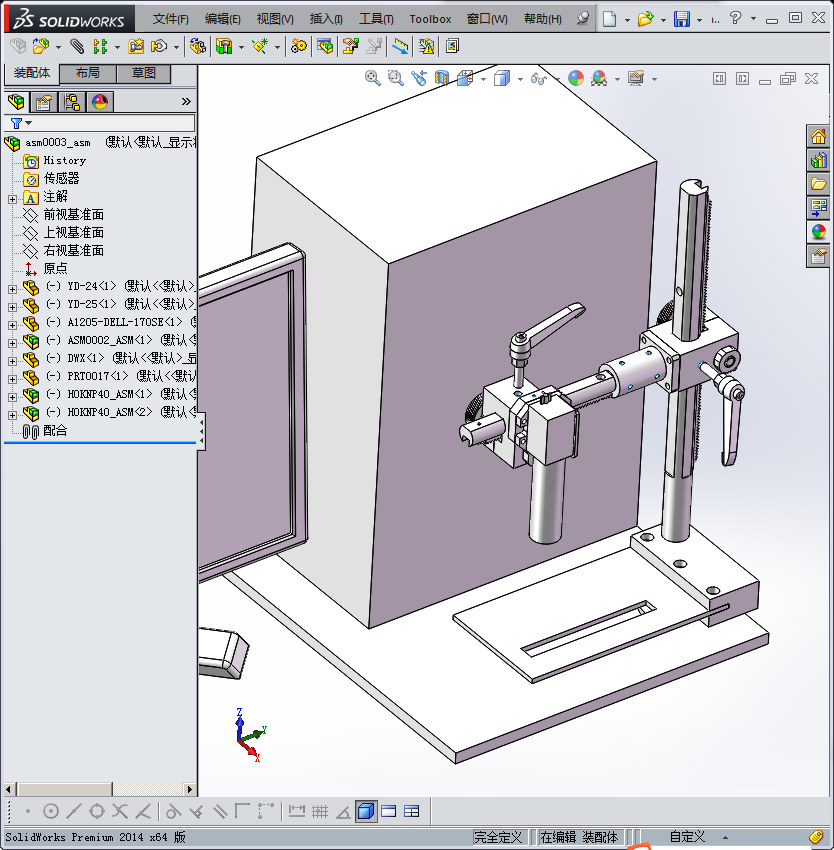Open the Save toolbar button
The image size is (834, 850).
tap(681, 19)
